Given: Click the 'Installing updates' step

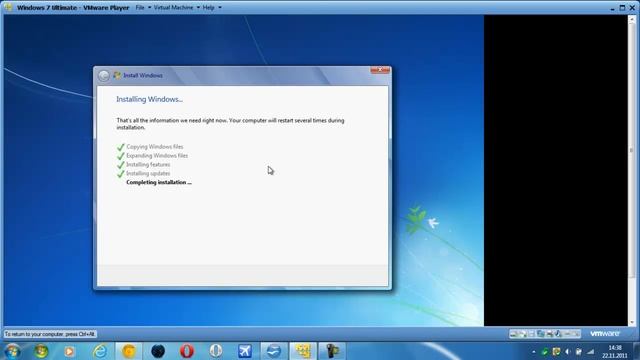Looking at the screenshot, I should 148,173.
